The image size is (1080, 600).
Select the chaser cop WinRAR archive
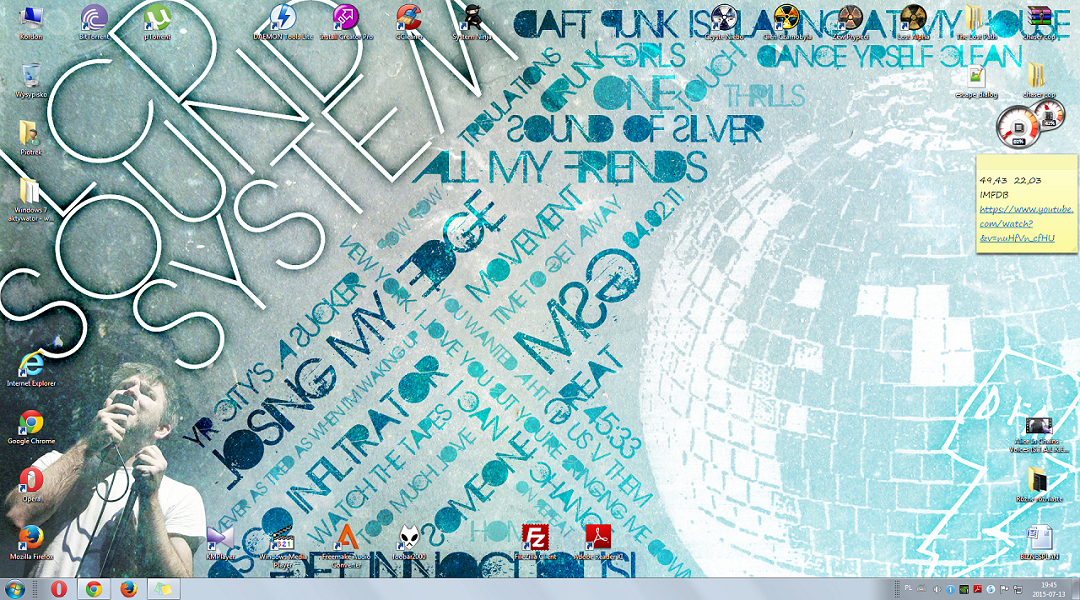(x=1039, y=21)
